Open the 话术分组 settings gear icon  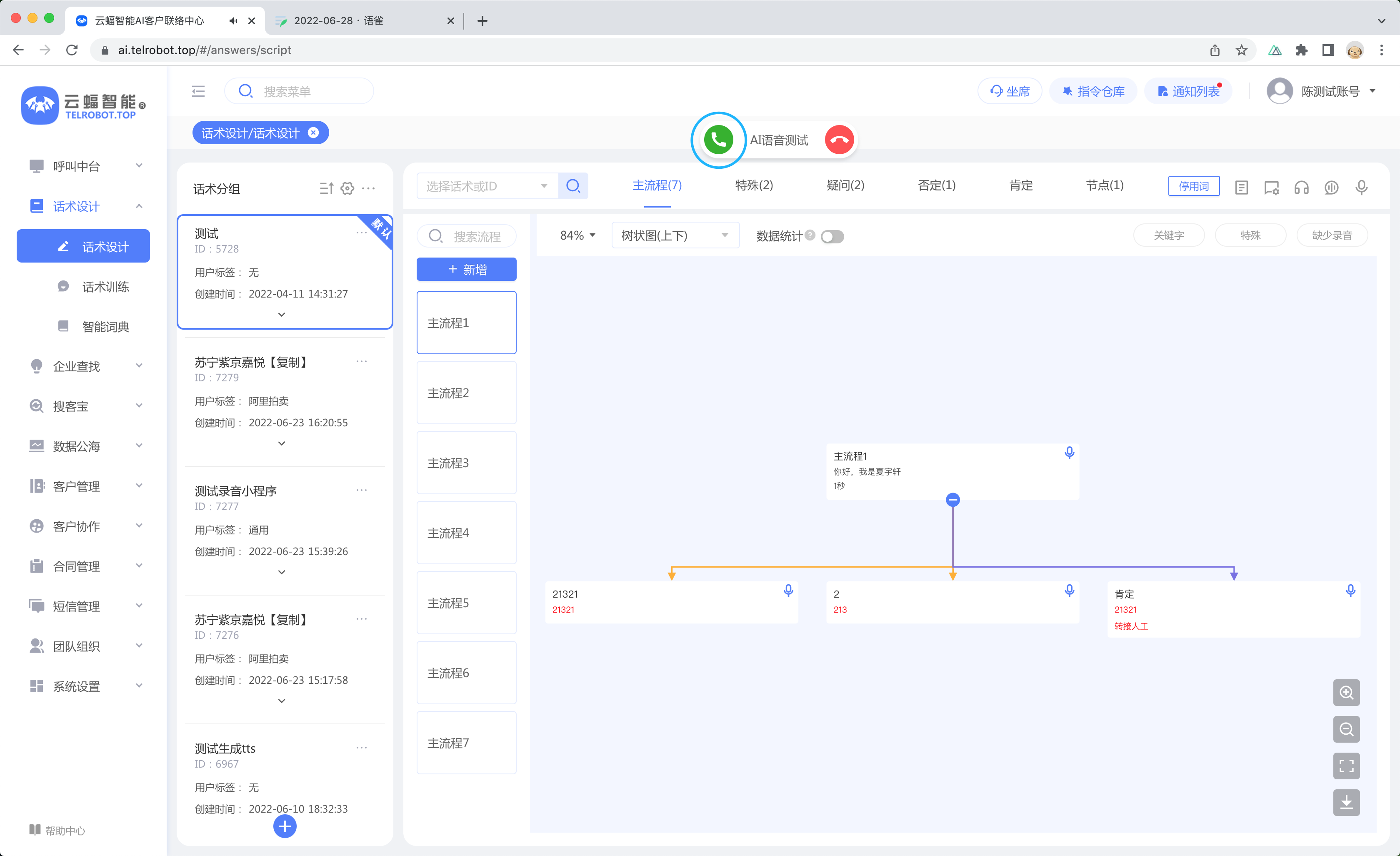(x=347, y=188)
